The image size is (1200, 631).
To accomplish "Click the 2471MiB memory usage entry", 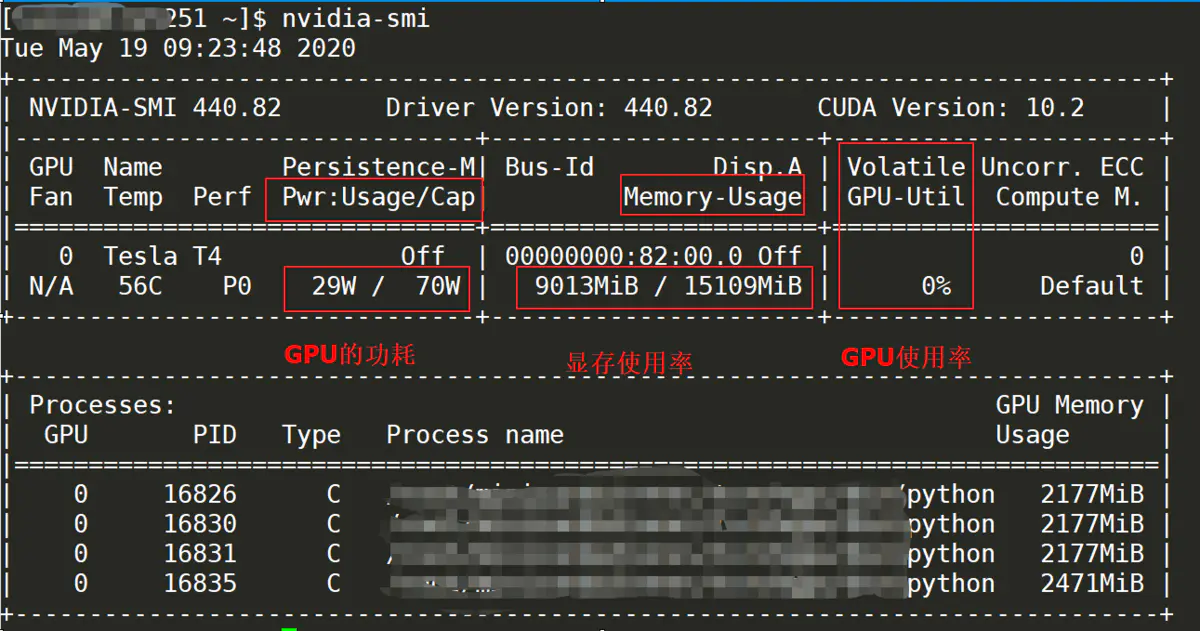I will (x=1092, y=583).
